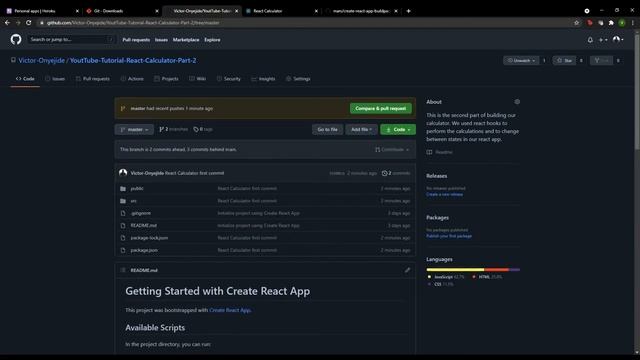This screenshot has width=640, height=360.
Task: Click Marketplace in top navigation
Action: pyautogui.click(x=186, y=40)
